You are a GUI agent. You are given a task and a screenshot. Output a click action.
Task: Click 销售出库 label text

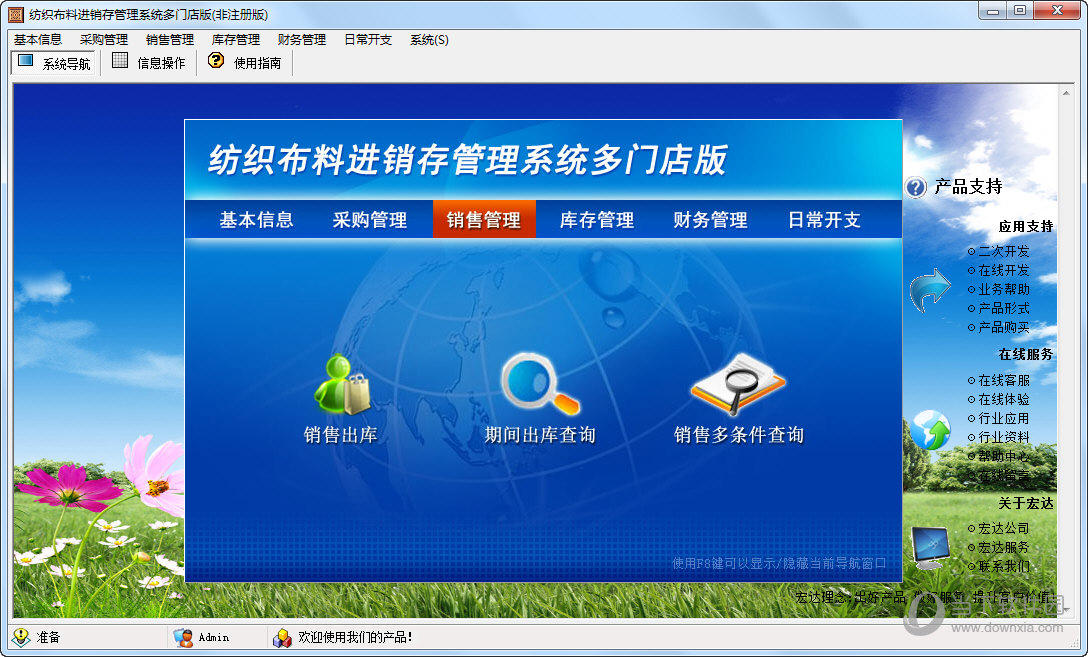341,435
